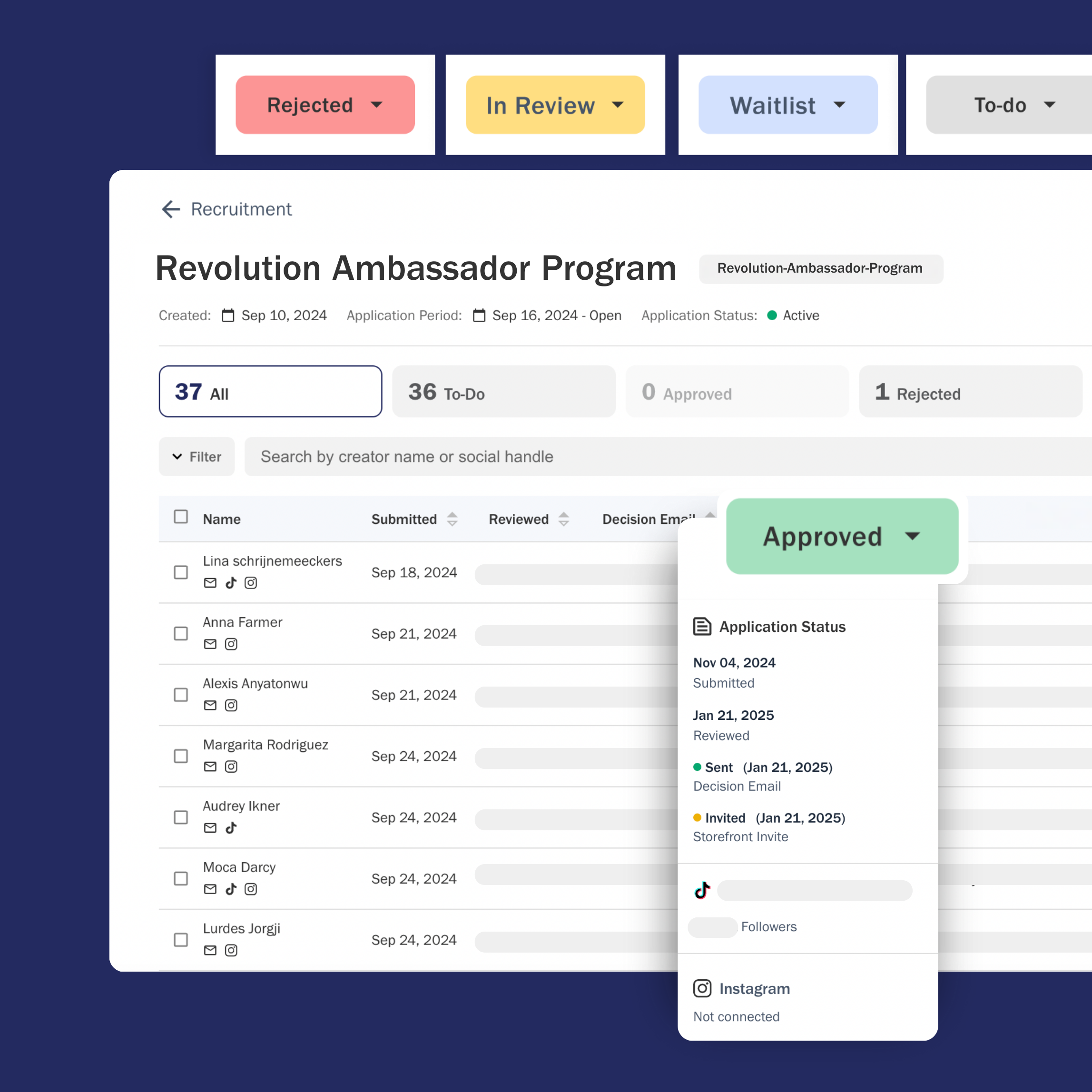Open Lina schrijnemeeckers' application
The height and width of the screenshot is (1092, 1092).
click(273, 561)
